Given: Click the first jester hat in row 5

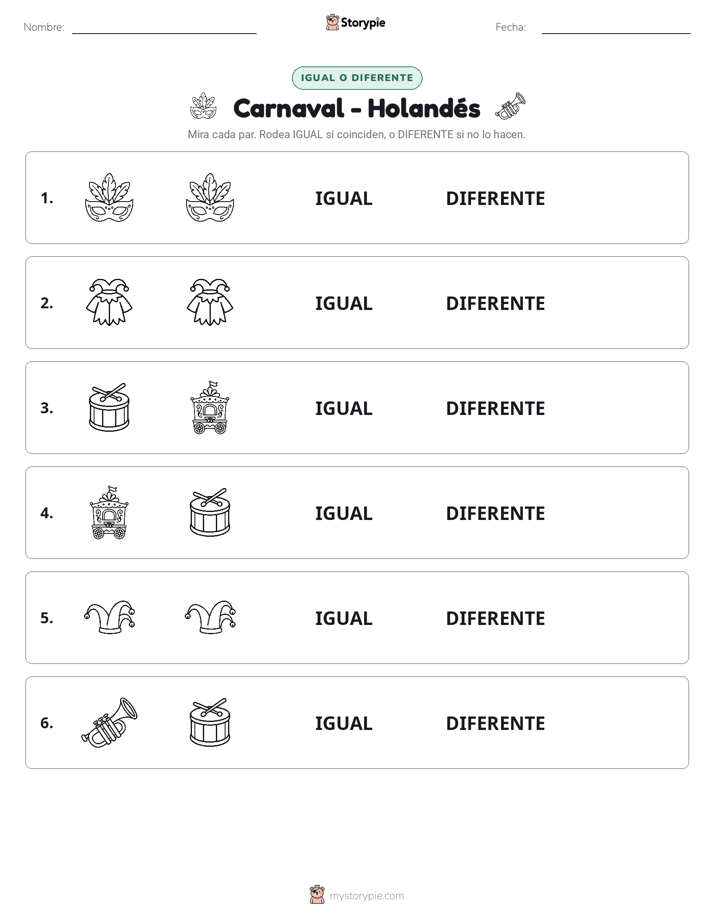Looking at the screenshot, I should pyautogui.click(x=109, y=617).
